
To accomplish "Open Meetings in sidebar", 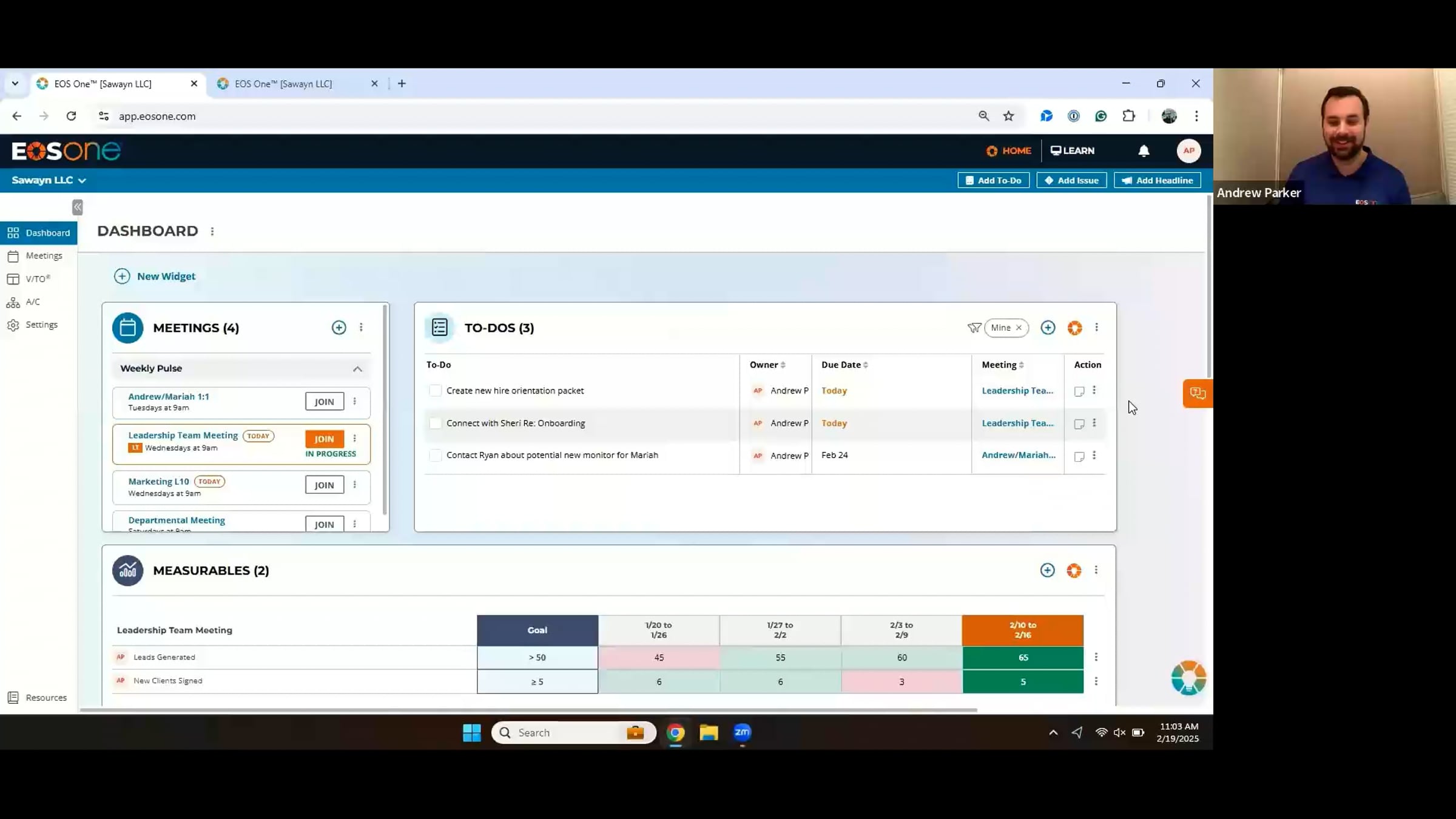I will tap(39, 256).
